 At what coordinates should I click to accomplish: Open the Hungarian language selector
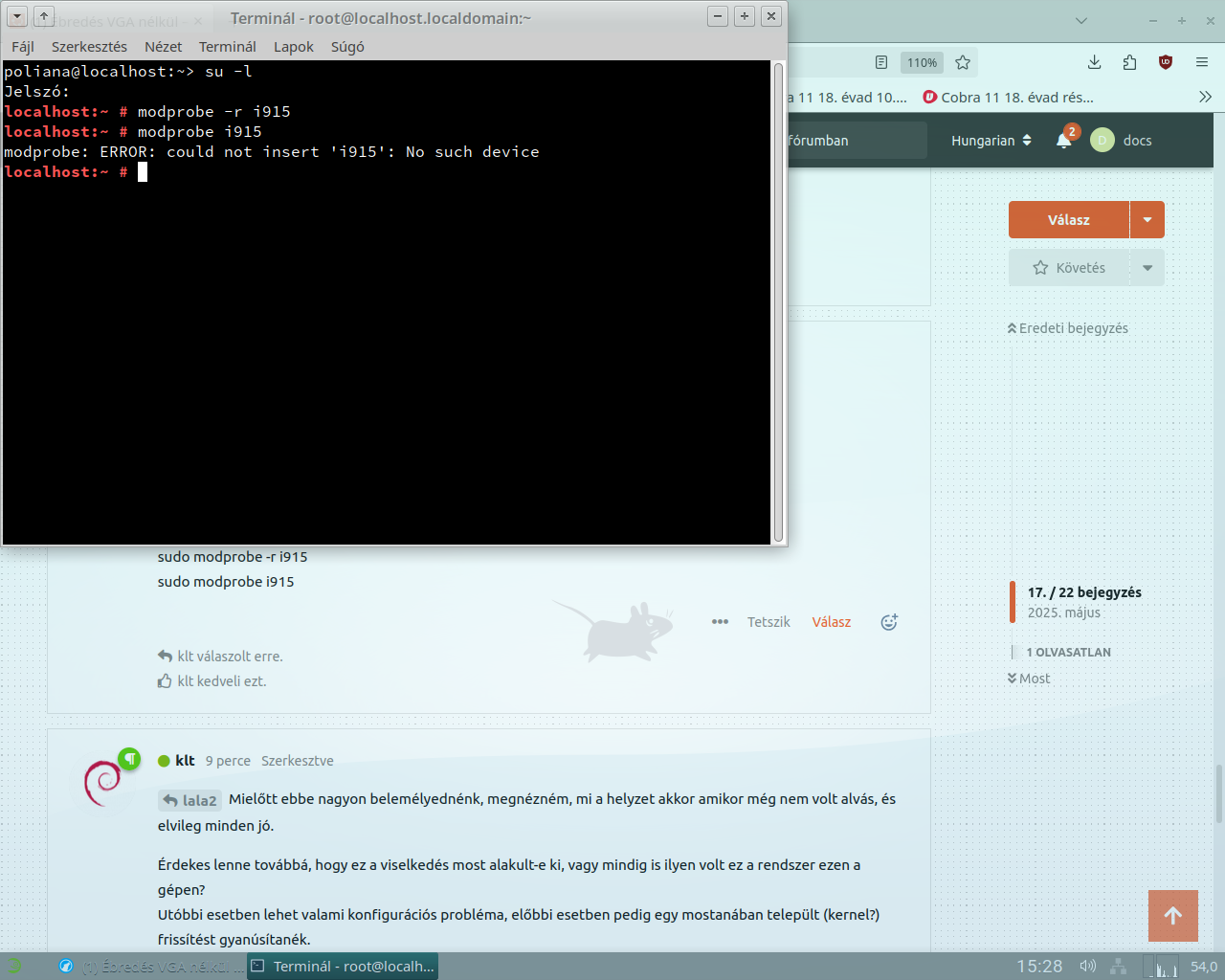(x=991, y=140)
